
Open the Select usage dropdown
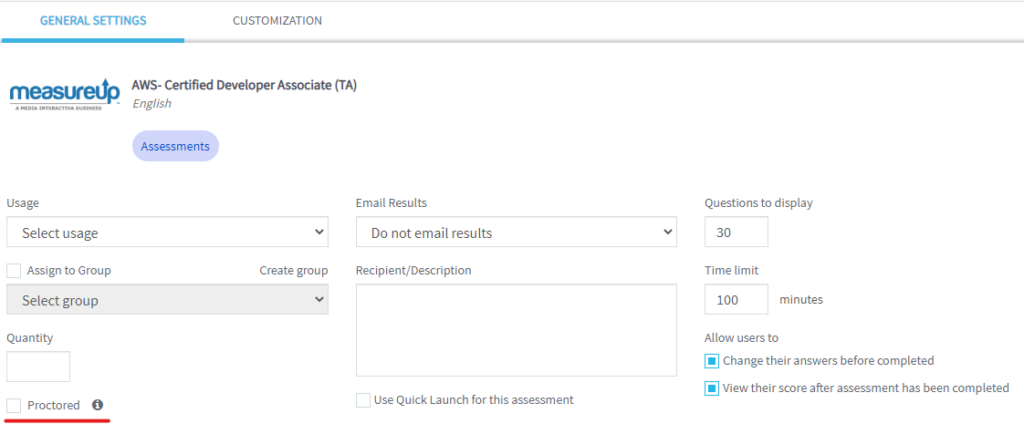167,233
